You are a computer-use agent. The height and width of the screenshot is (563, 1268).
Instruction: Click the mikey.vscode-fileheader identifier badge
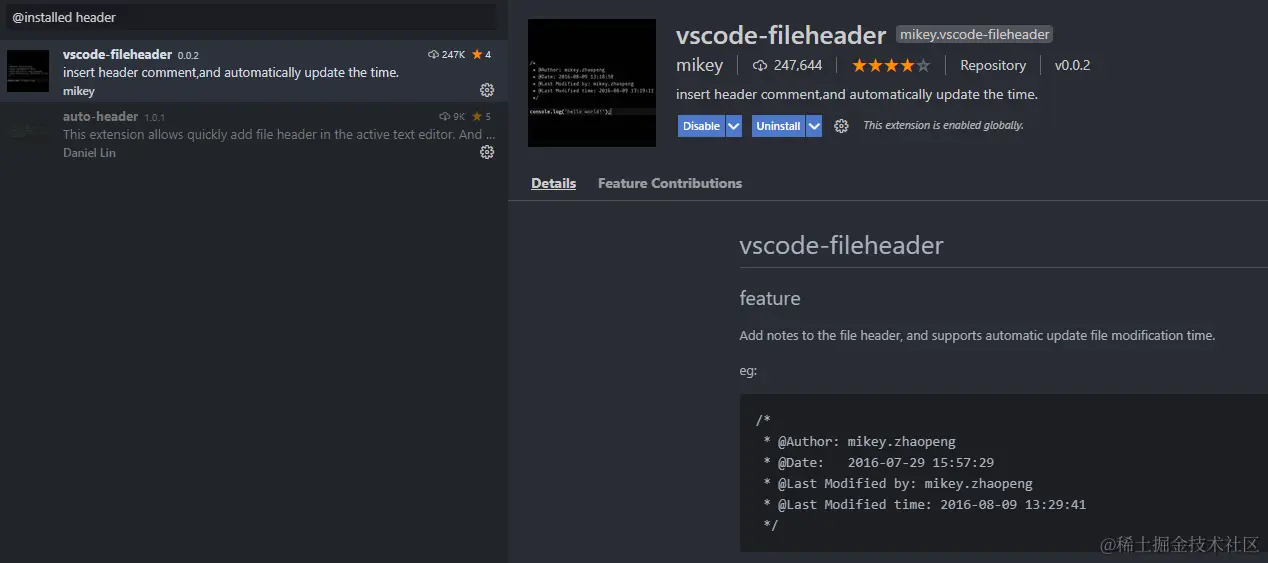tap(975, 34)
